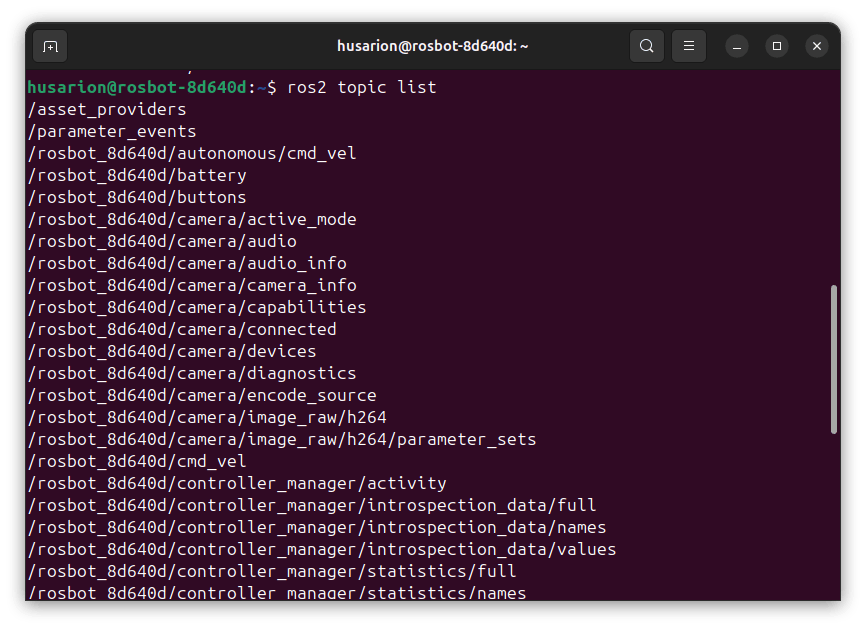Screen dimensions: 866x629
Task: Maximize the terminal window
Action: pos(777,46)
